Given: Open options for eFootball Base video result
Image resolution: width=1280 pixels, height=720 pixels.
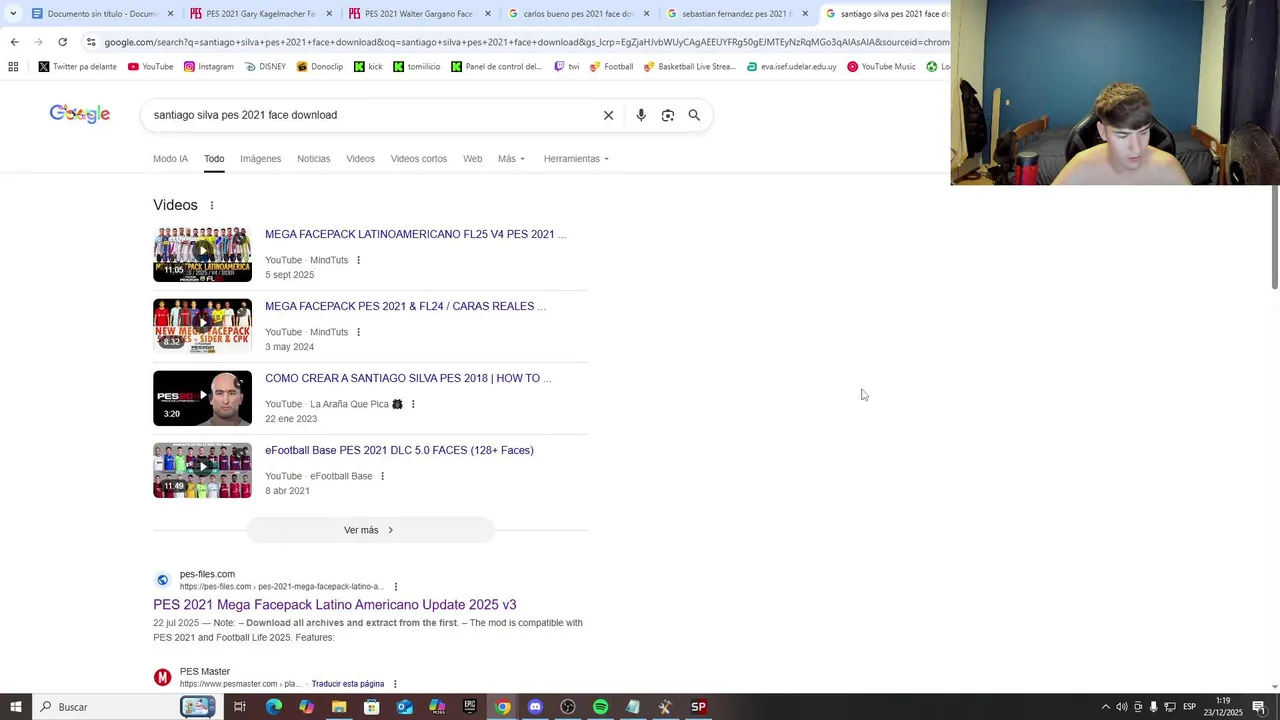Looking at the screenshot, I should point(382,476).
